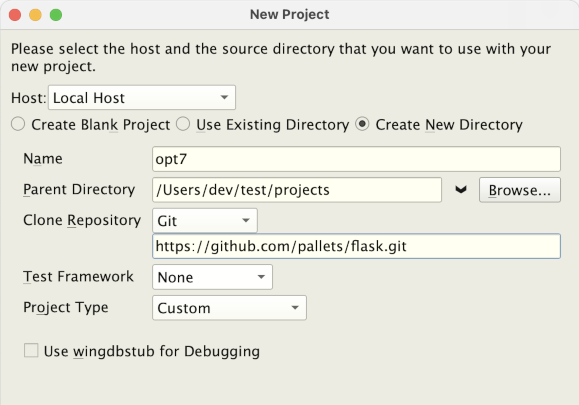Screen dimensions: 579x405
Task: Open the Local Host combo box
Action: (x=142, y=97)
